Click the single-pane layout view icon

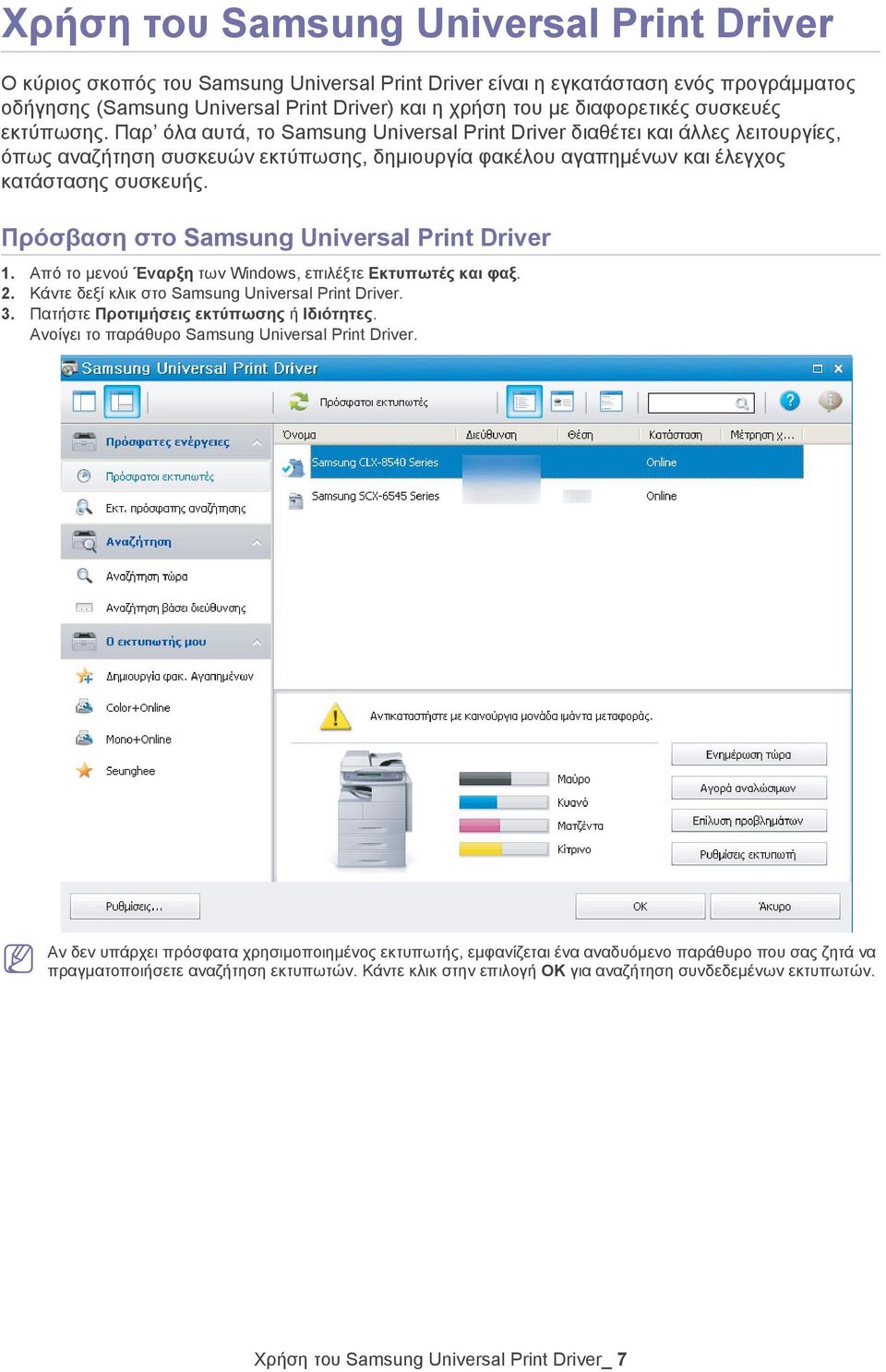coord(84,402)
